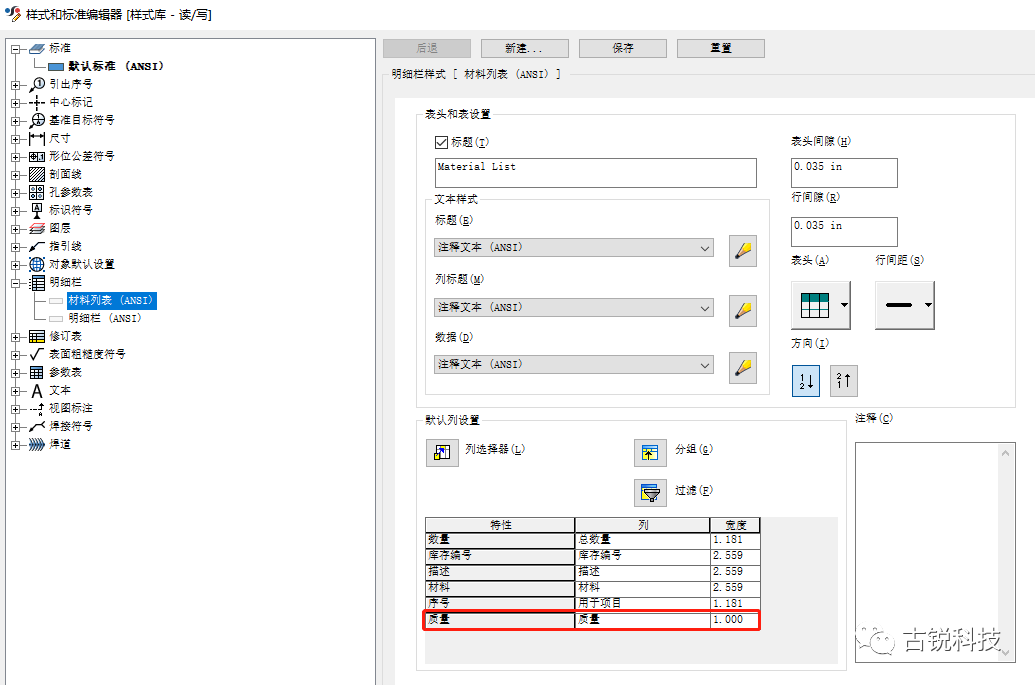This screenshot has width=1035, height=685.
Task: Click the 孔参数表 hole table icon
Action: (37, 192)
